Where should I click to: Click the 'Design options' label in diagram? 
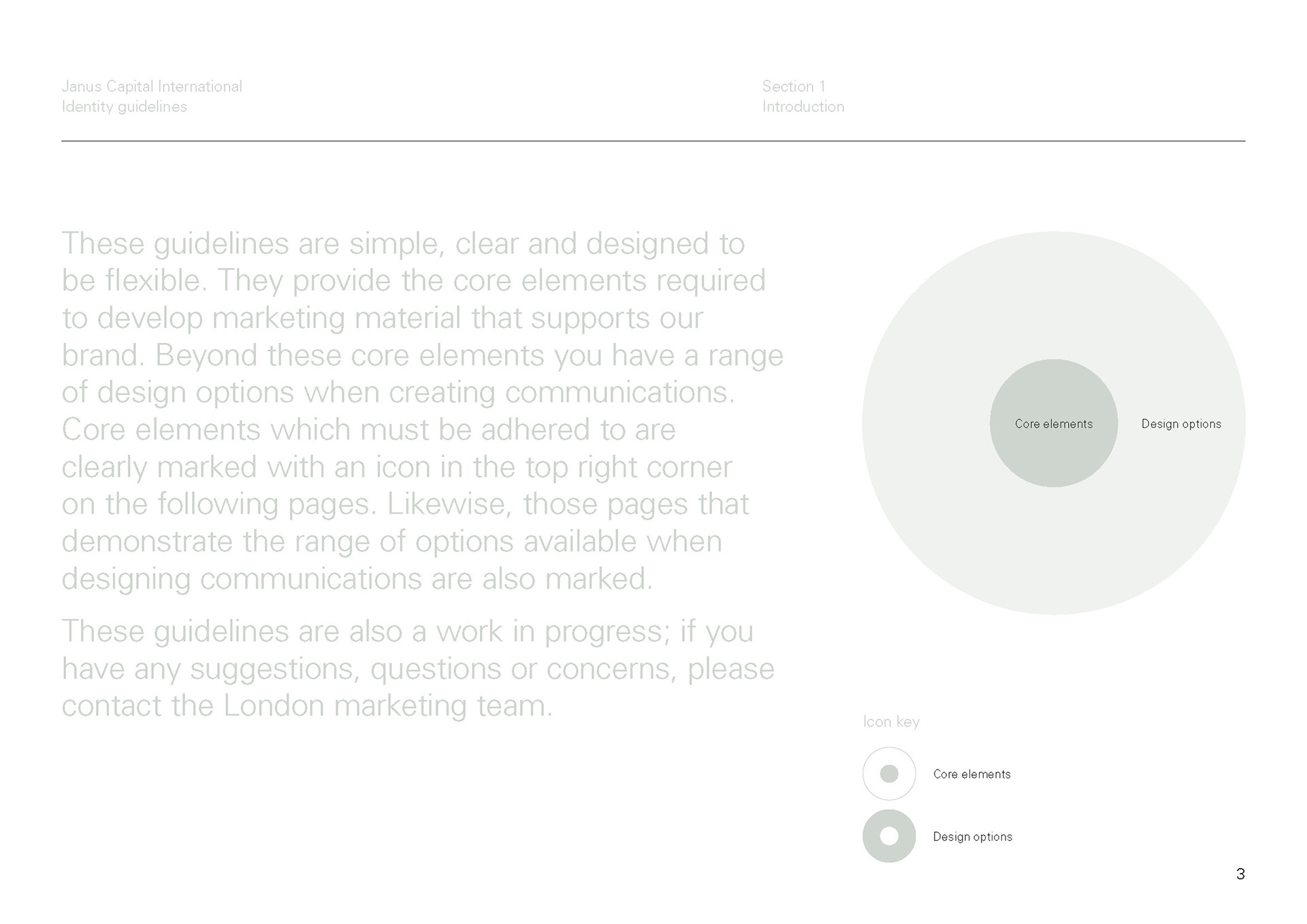click(1181, 424)
